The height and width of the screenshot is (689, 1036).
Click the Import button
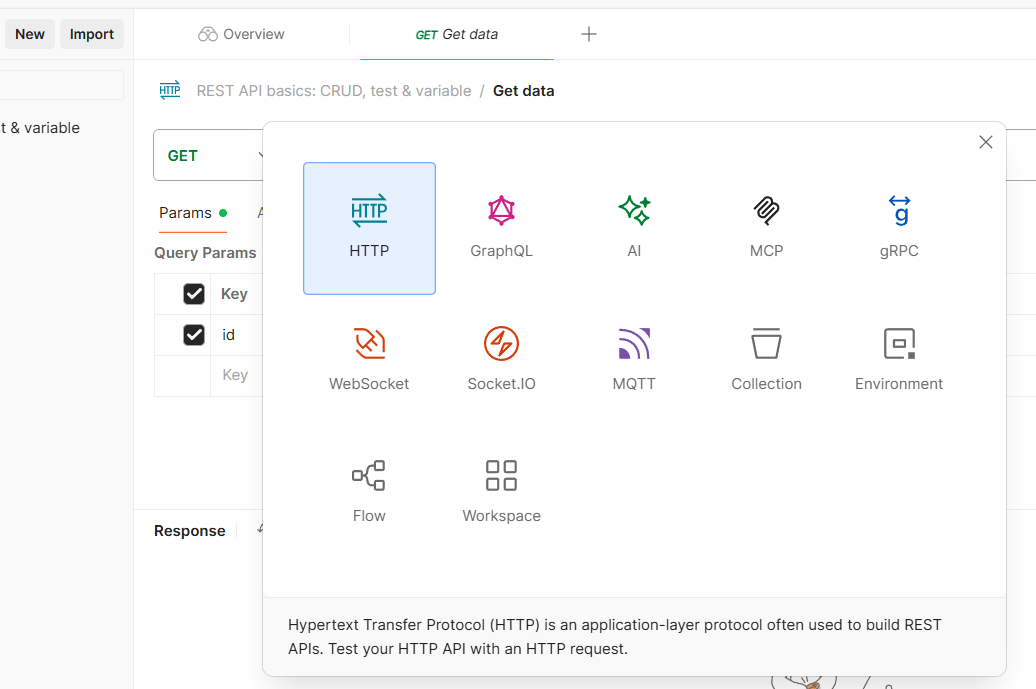91,33
